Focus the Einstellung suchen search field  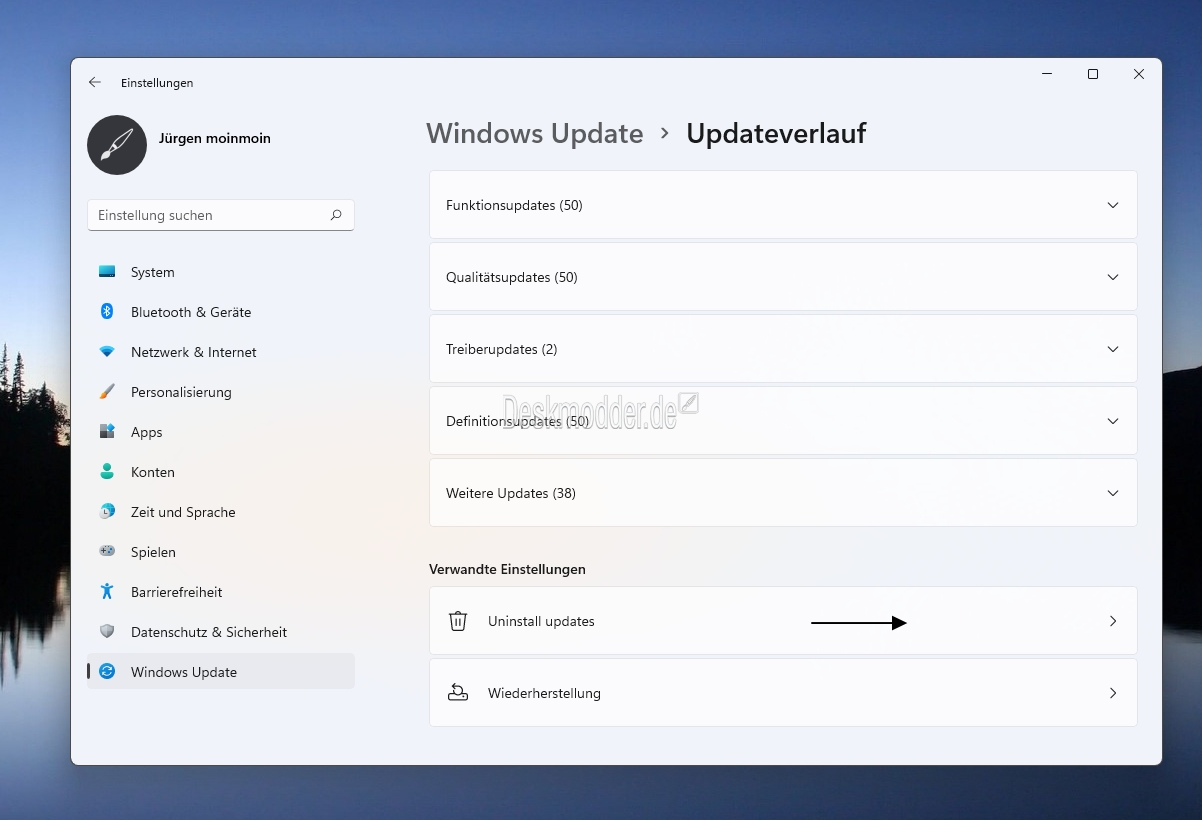pos(221,215)
